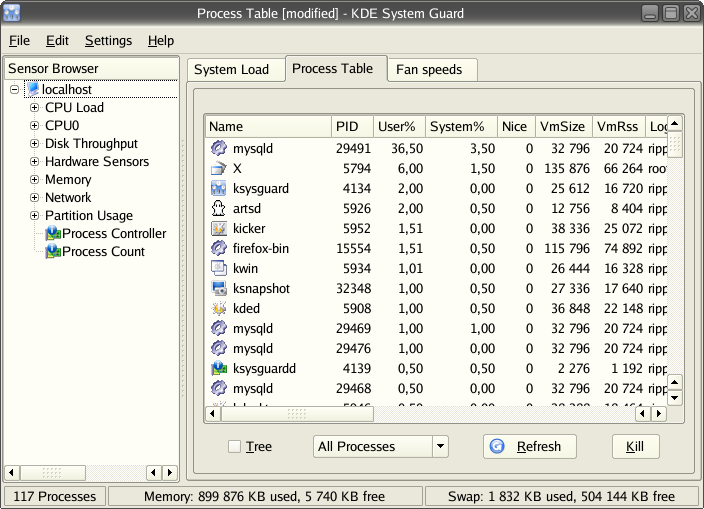Switch to the Fan speeds tab

click(x=432, y=69)
